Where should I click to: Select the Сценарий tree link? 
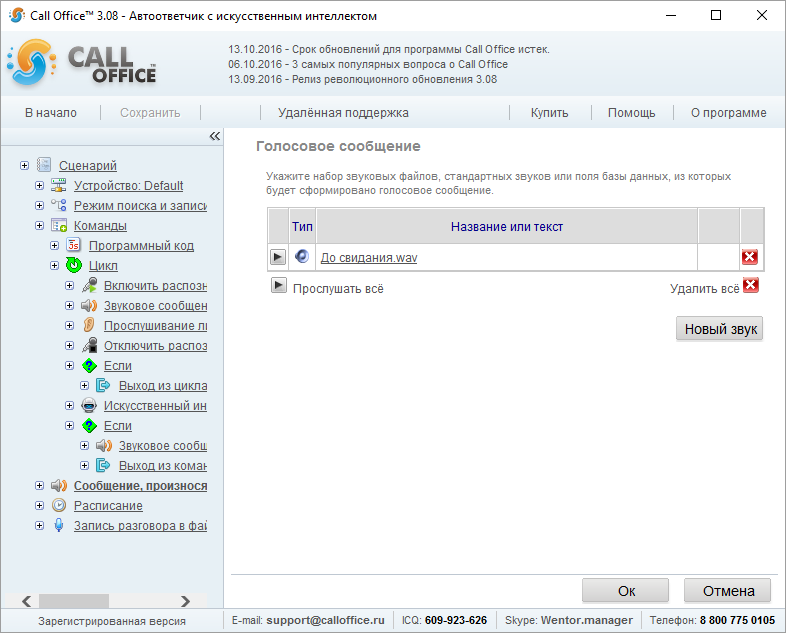(x=88, y=165)
